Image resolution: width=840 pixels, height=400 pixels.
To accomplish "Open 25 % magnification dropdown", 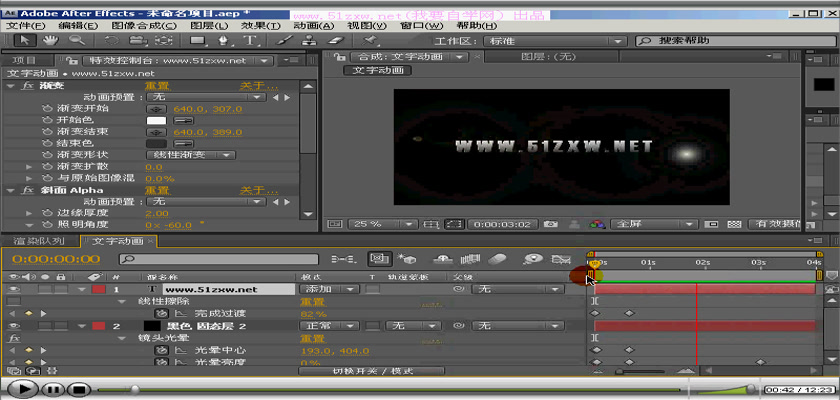I will (382, 224).
